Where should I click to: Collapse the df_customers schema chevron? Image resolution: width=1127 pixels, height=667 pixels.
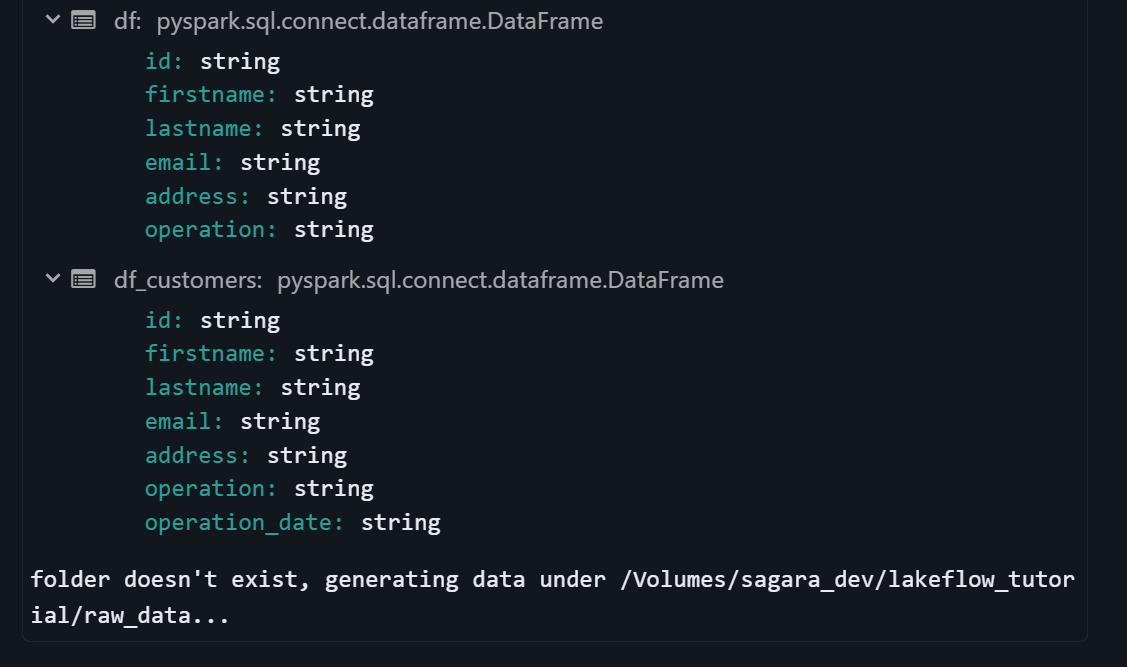pos(53,279)
